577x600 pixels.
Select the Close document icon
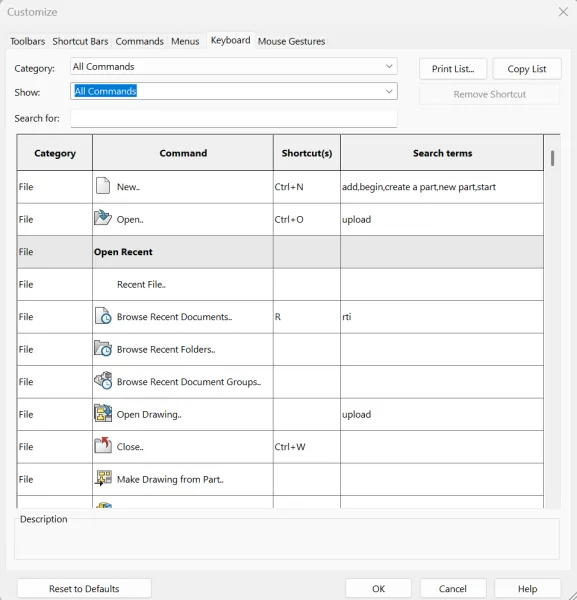(x=103, y=446)
